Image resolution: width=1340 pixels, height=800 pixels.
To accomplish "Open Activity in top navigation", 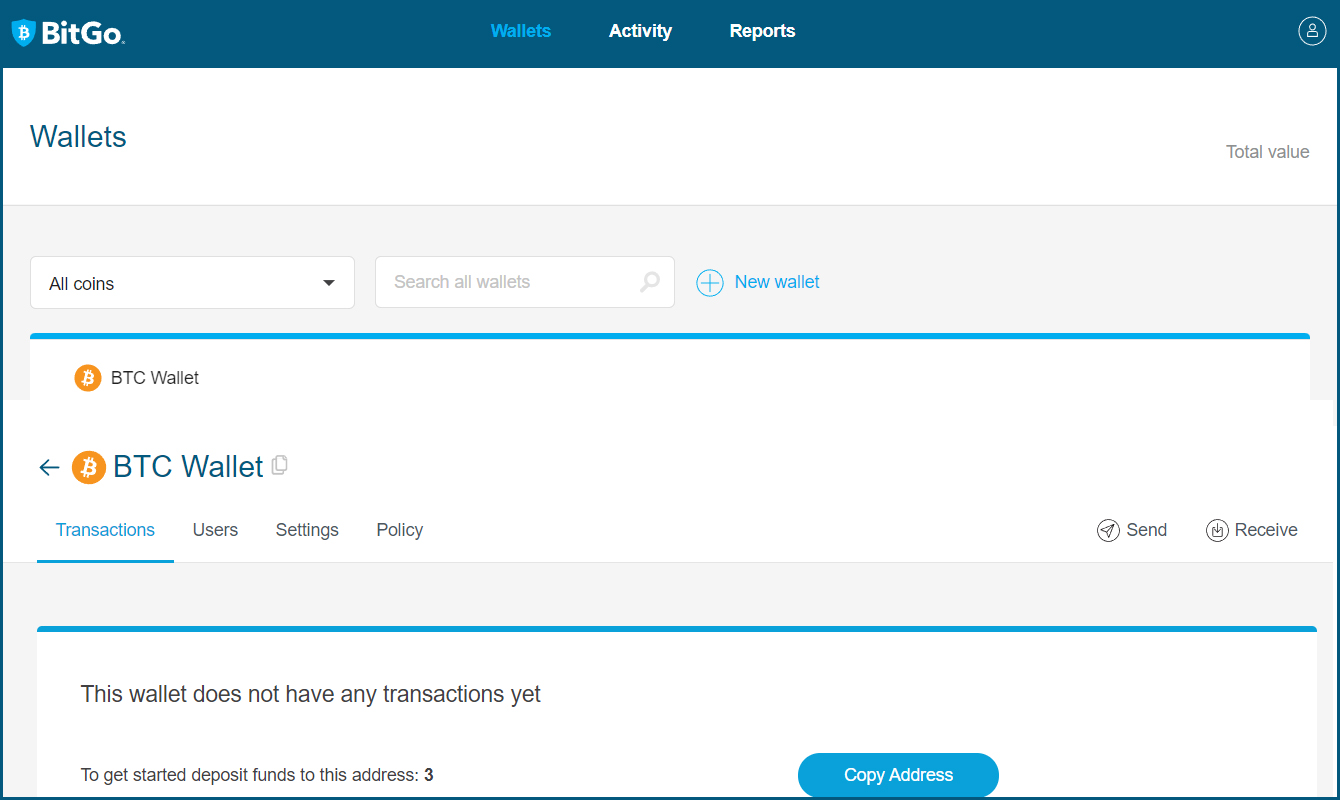I will [x=640, y=31].
